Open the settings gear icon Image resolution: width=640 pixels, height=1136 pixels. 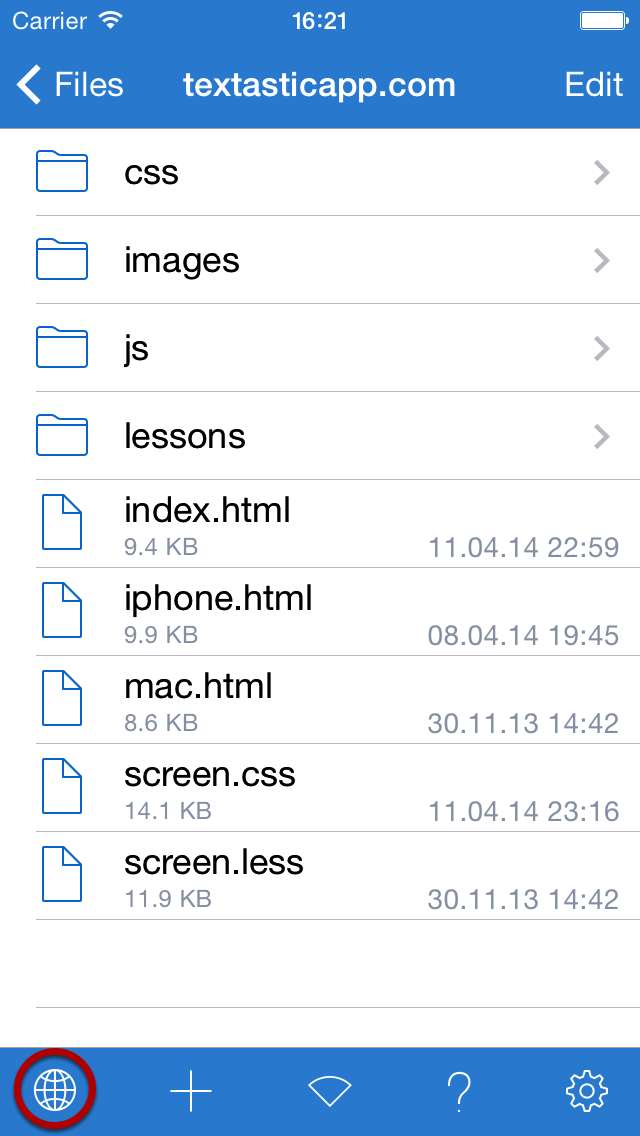(x=586, y=1090)
